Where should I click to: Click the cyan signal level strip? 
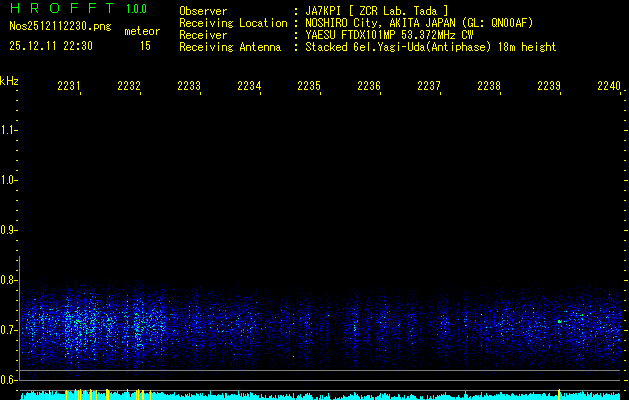[320, 395]
